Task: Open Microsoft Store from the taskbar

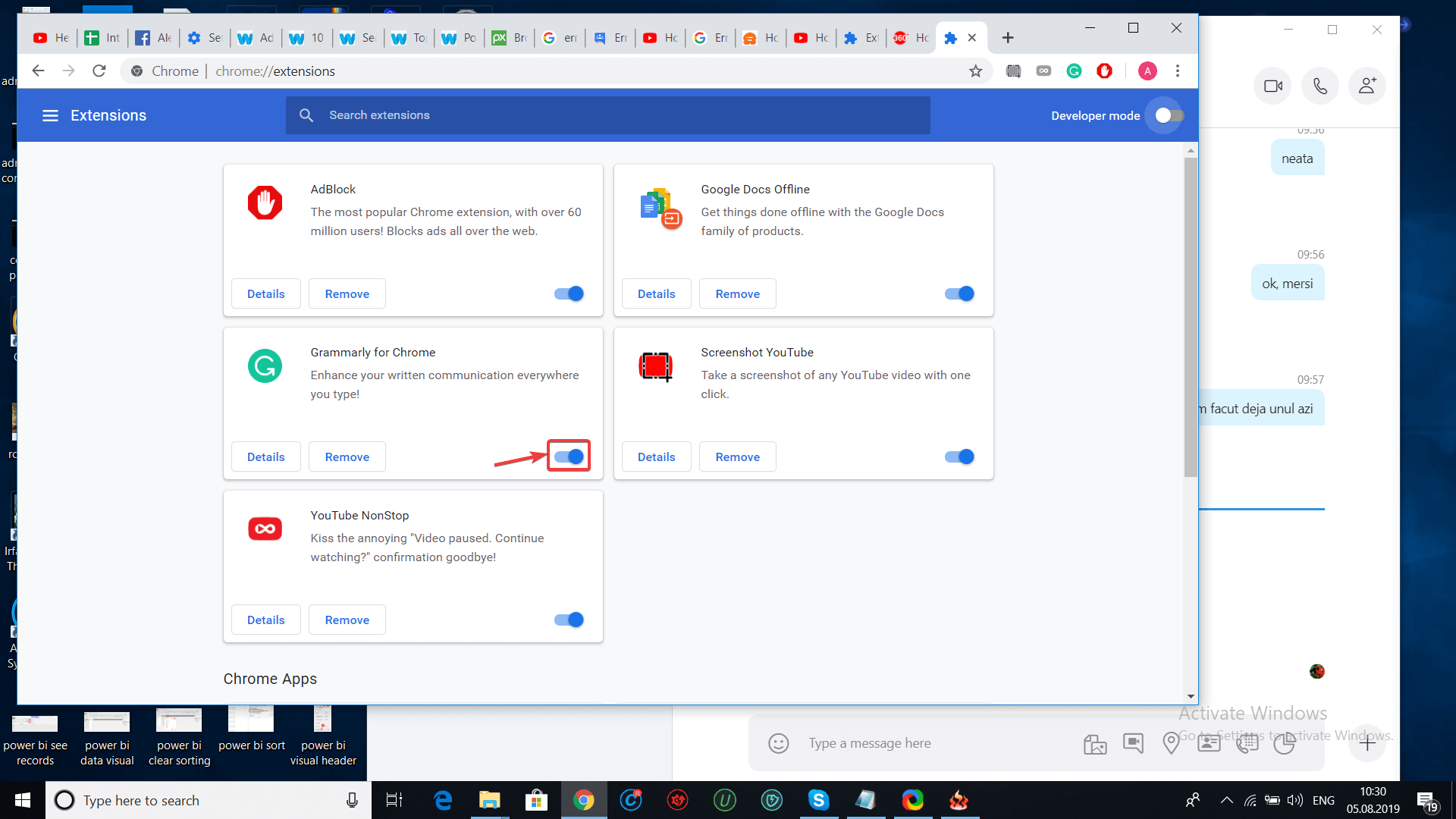Action: point(536,800)
